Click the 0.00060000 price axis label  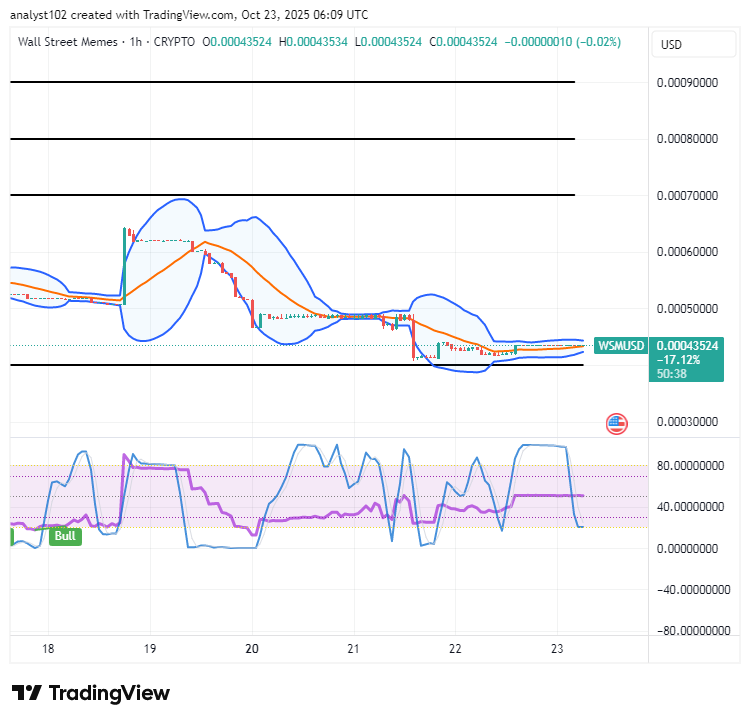click(687, 252)
